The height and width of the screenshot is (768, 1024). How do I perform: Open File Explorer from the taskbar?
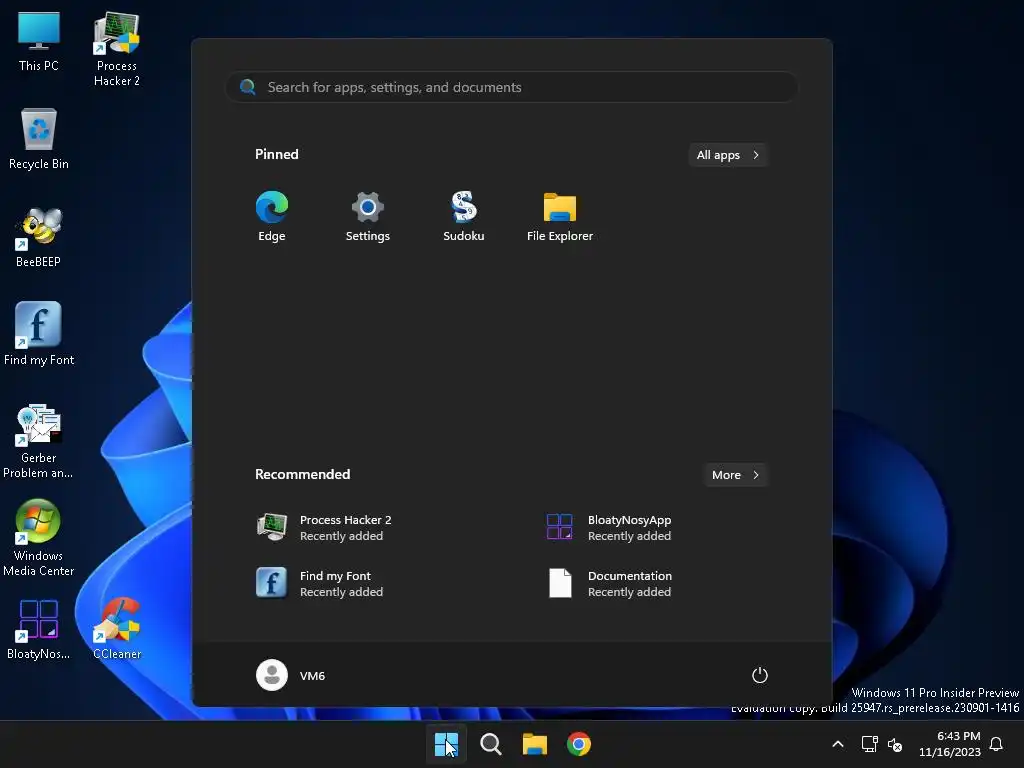(535, 744)
